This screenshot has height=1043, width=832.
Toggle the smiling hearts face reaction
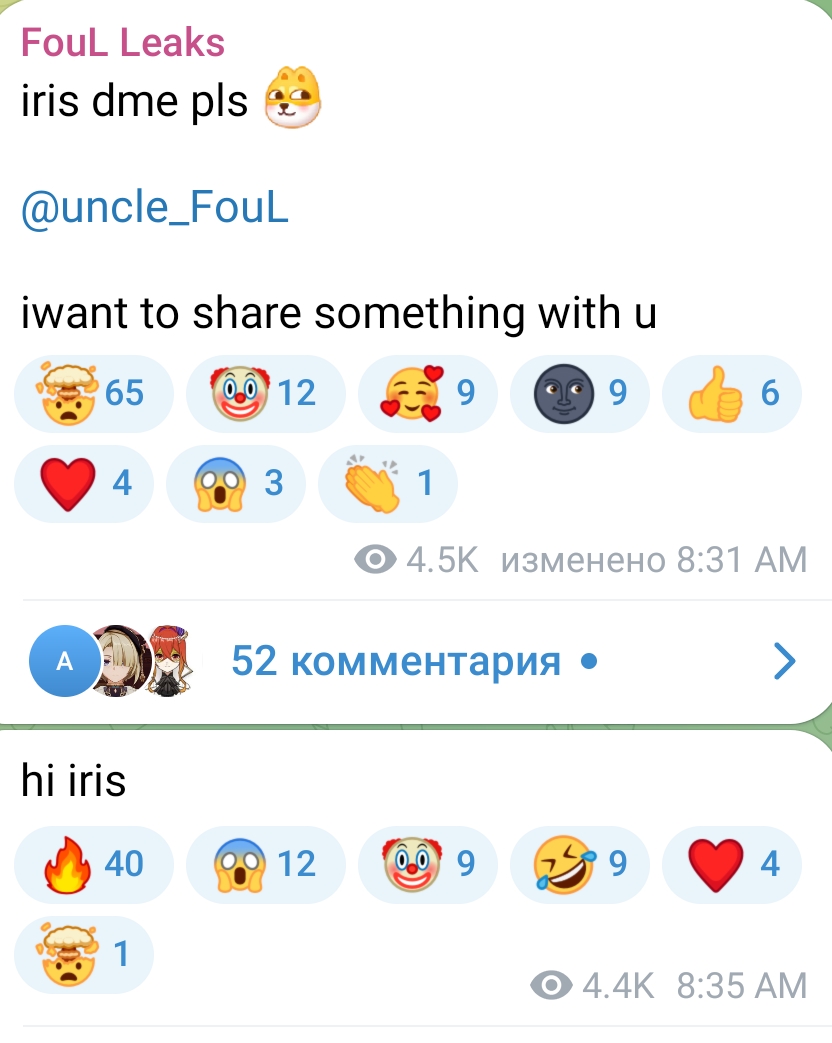click(x=426, y=392)
